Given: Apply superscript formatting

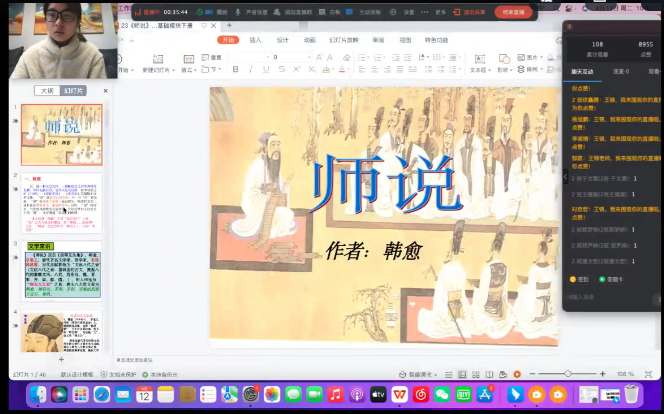Looking at the screenshot, I should [297, 69].
